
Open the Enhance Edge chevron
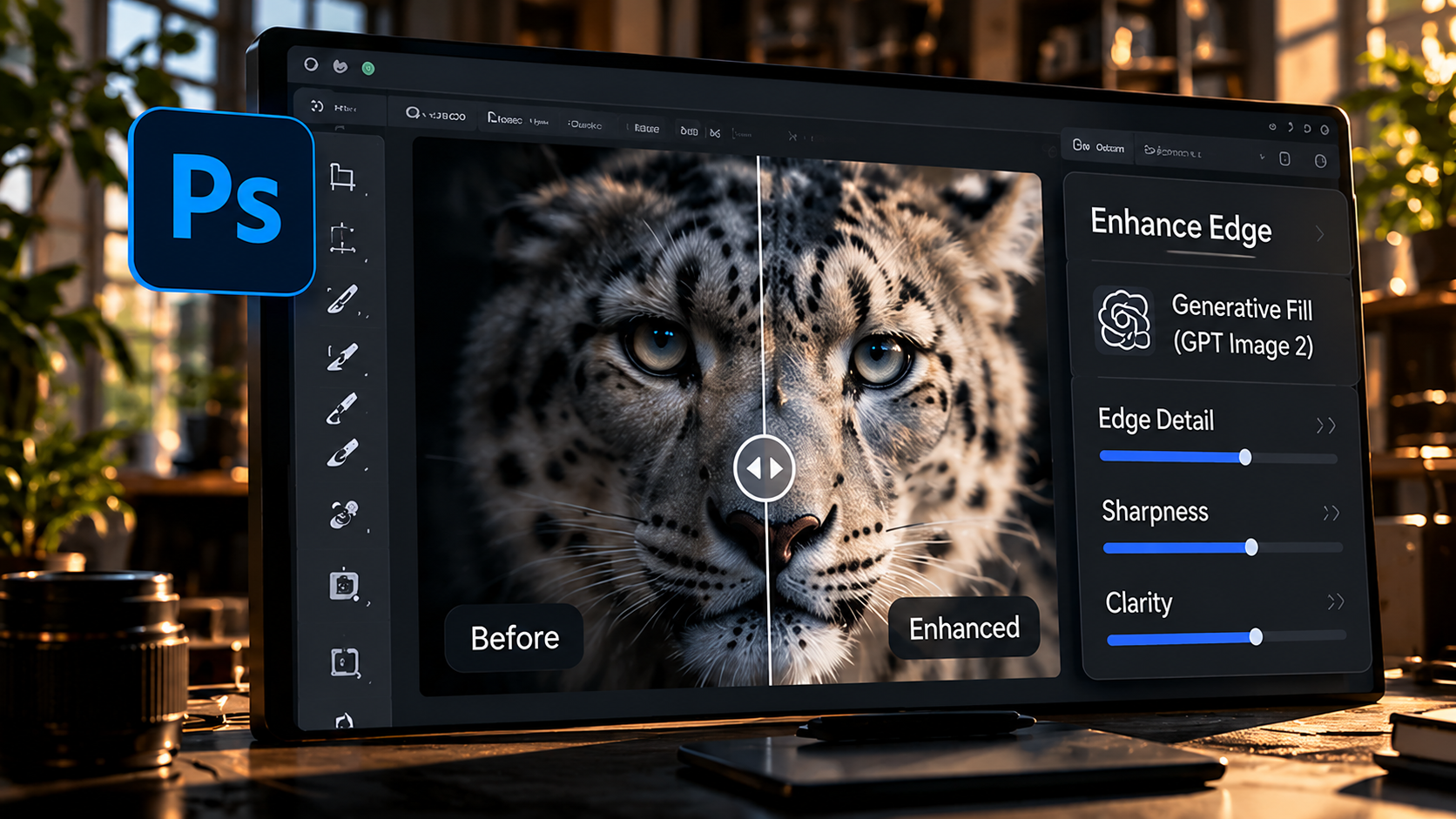click(1320, 234)
